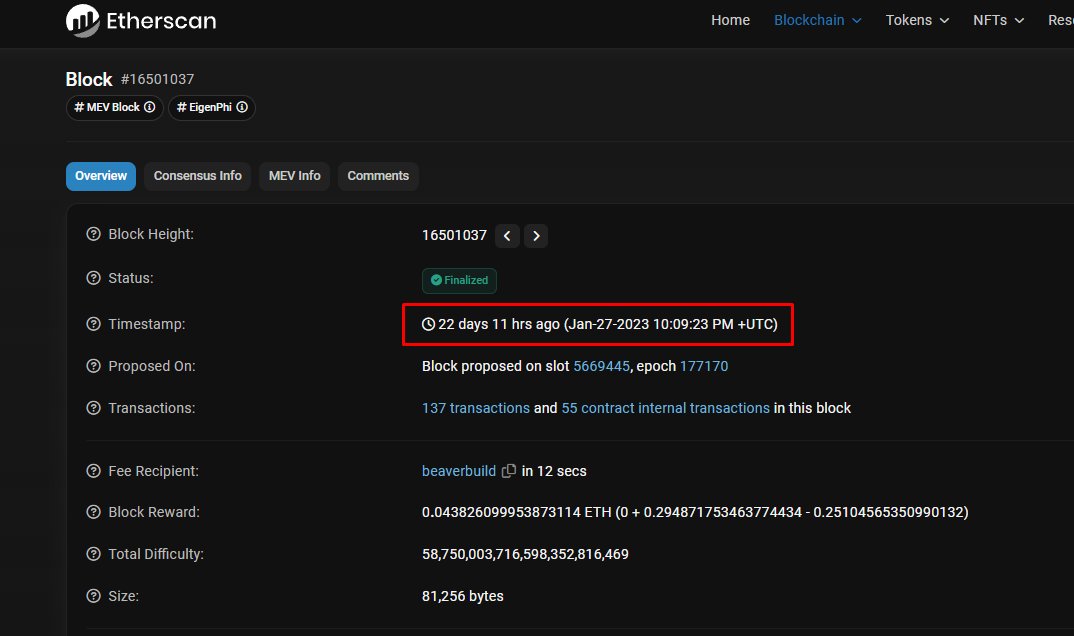Open the NFTs dropdown menu
1074x636 pixels.
click(x=999, y=21)
